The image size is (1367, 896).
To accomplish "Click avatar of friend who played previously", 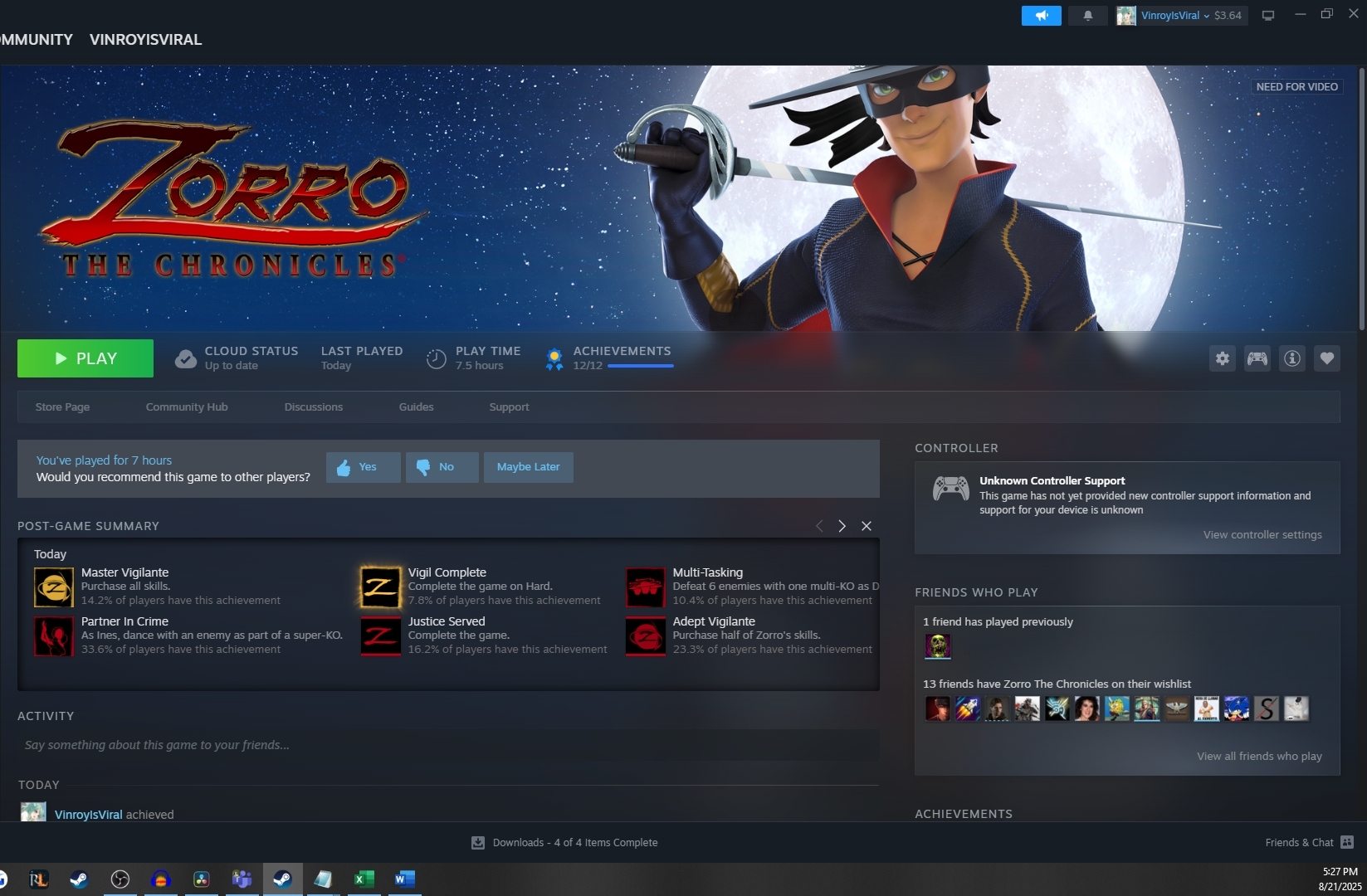I will pyautogui.click(x=938, y=646).
